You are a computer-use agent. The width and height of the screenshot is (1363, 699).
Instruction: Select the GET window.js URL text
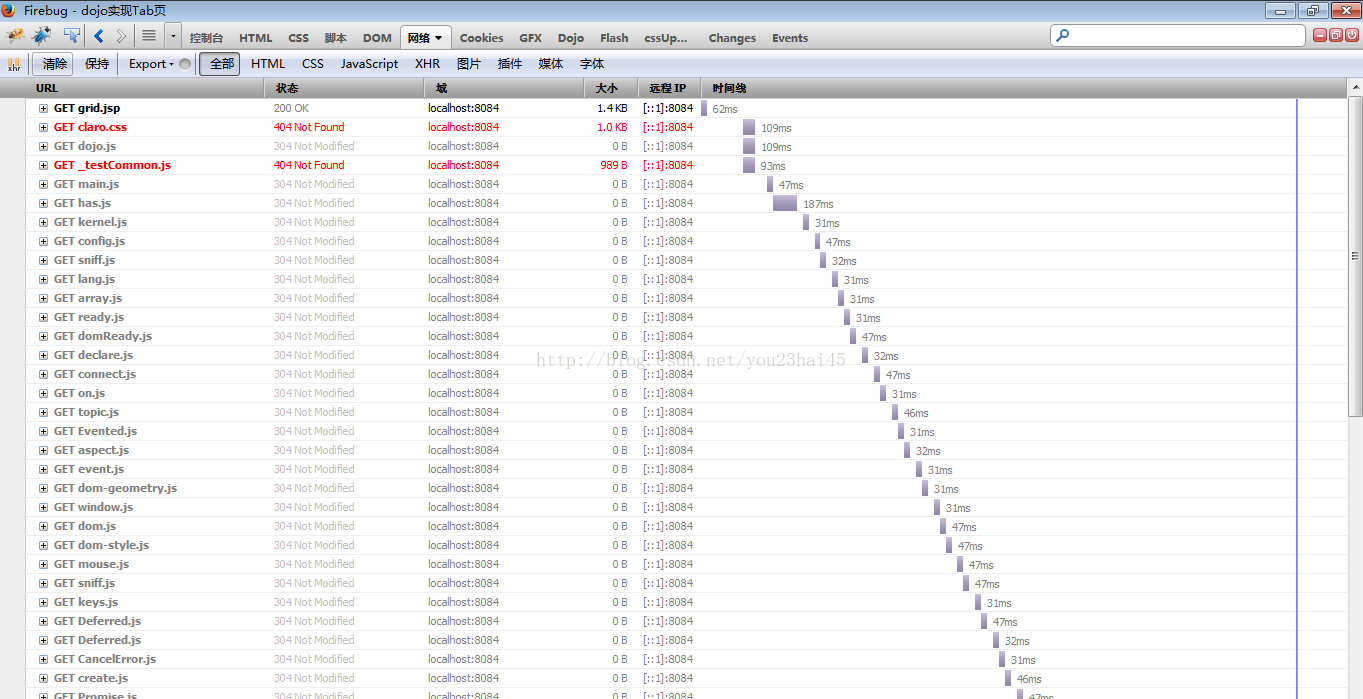(93, 507)
